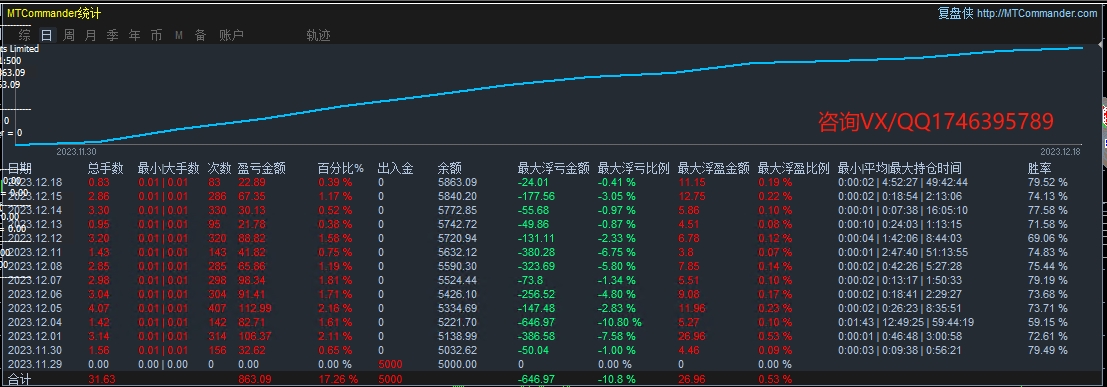The image size is (1107, 387).
Task: Click the profit amount 112.99
Action: click(255, 308)
